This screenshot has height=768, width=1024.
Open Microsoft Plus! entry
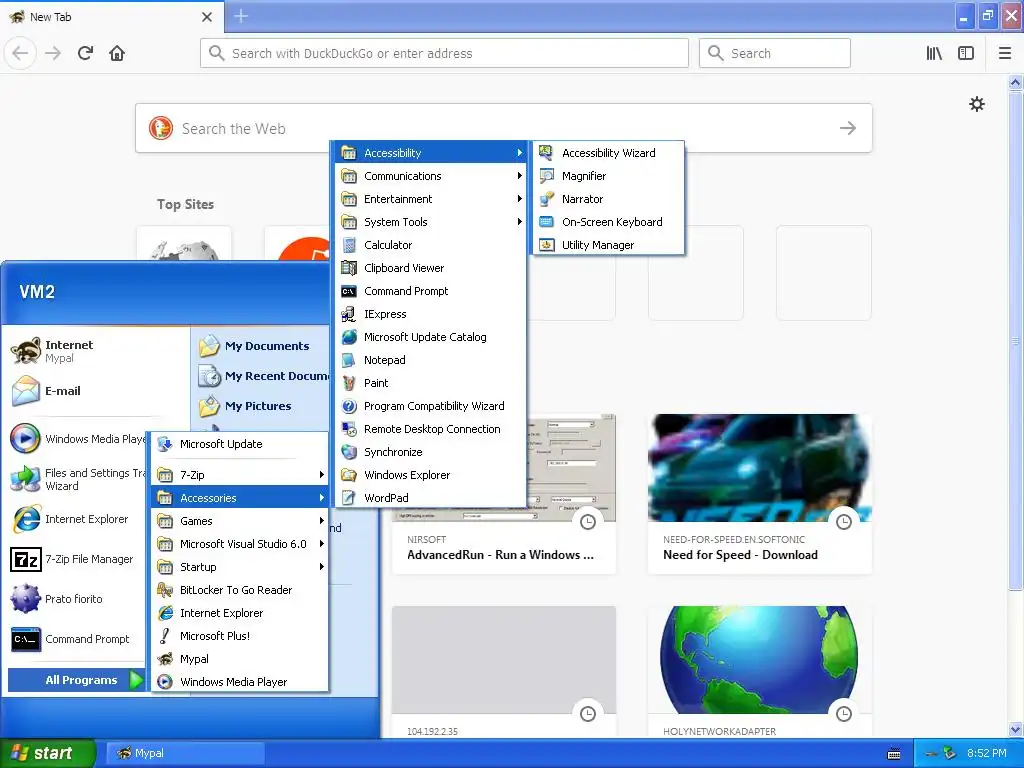(x=240, y=636)
